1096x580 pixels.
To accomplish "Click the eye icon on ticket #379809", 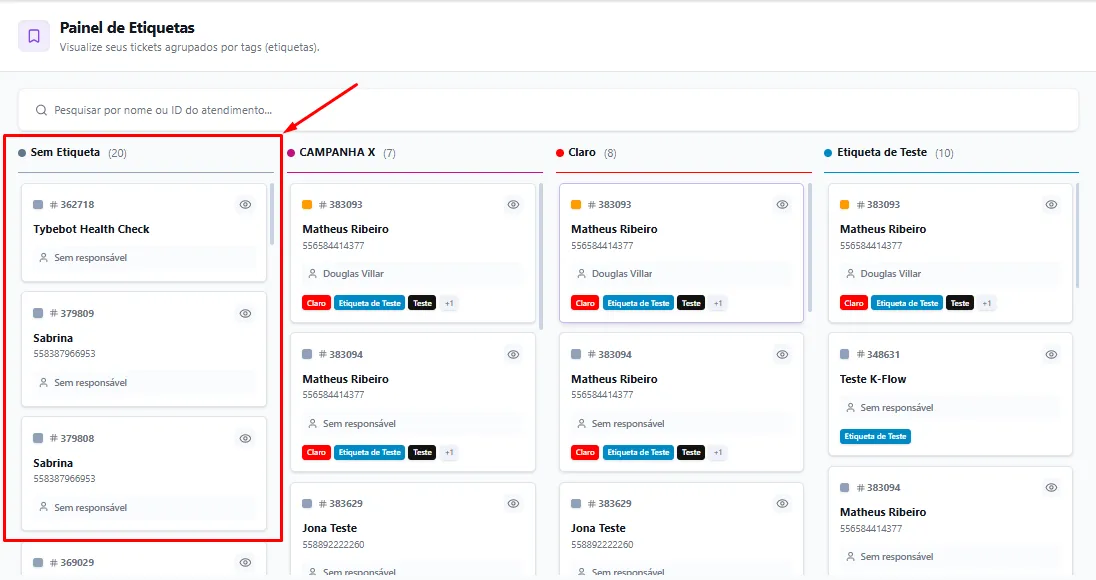I will (245, 314).
